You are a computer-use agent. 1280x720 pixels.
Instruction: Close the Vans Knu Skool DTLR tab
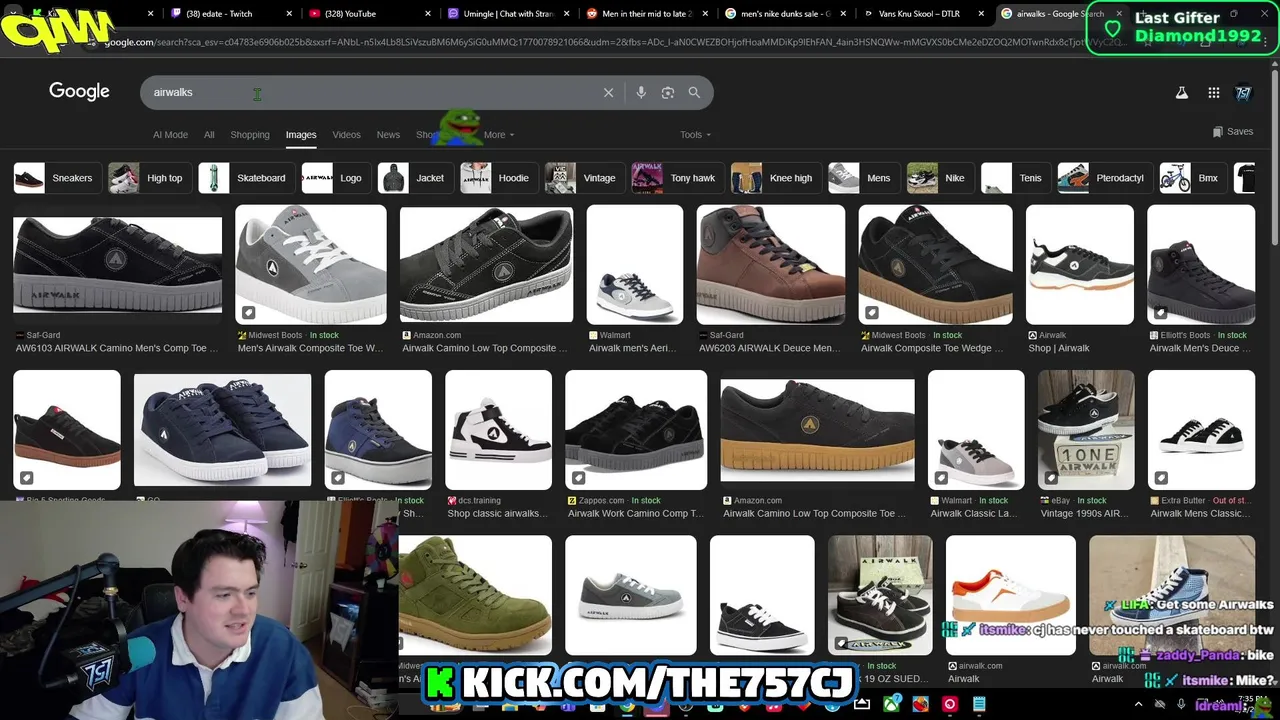[981, 14]
